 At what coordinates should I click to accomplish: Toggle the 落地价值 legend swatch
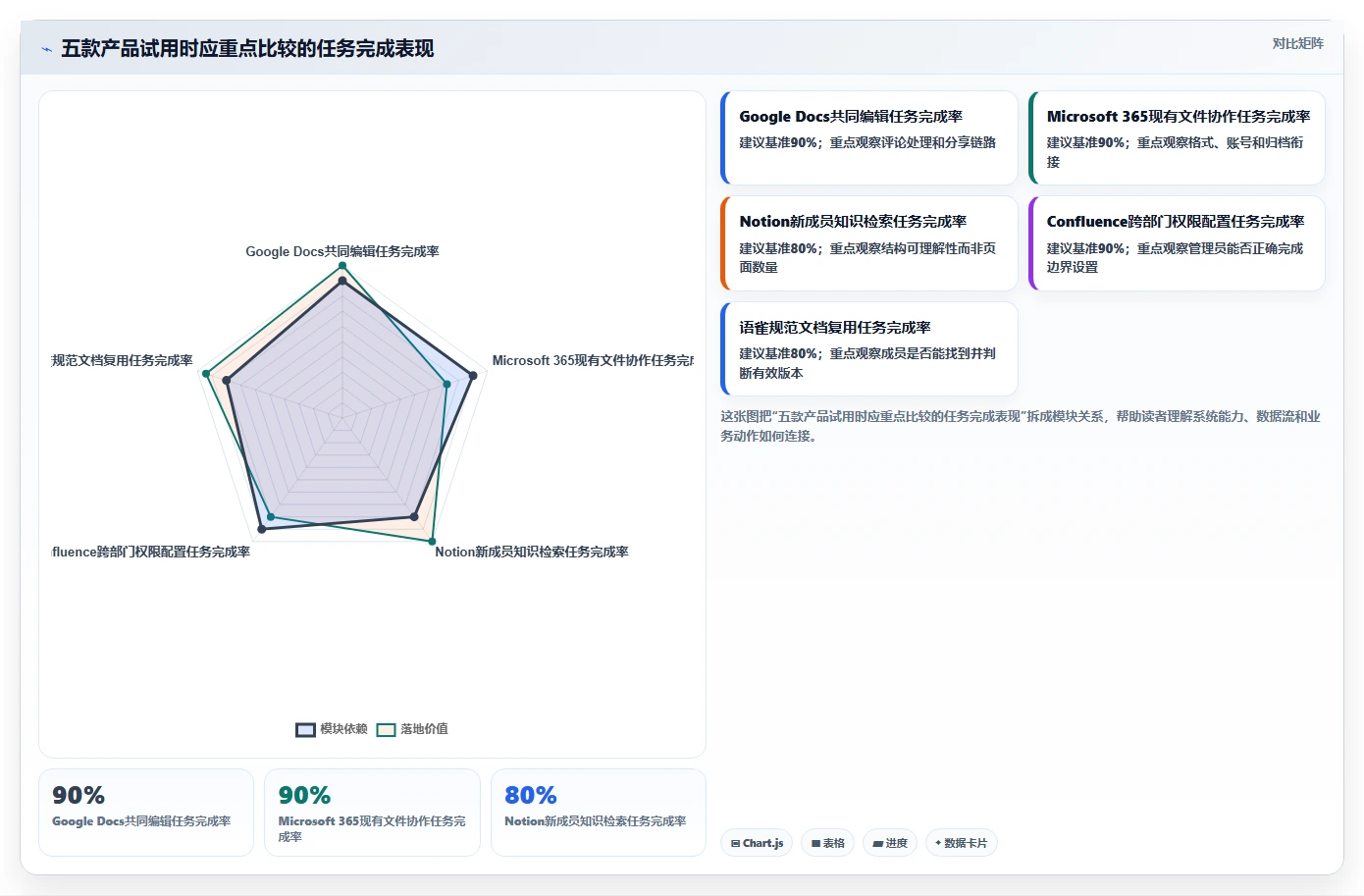click(x=386, y=729)
